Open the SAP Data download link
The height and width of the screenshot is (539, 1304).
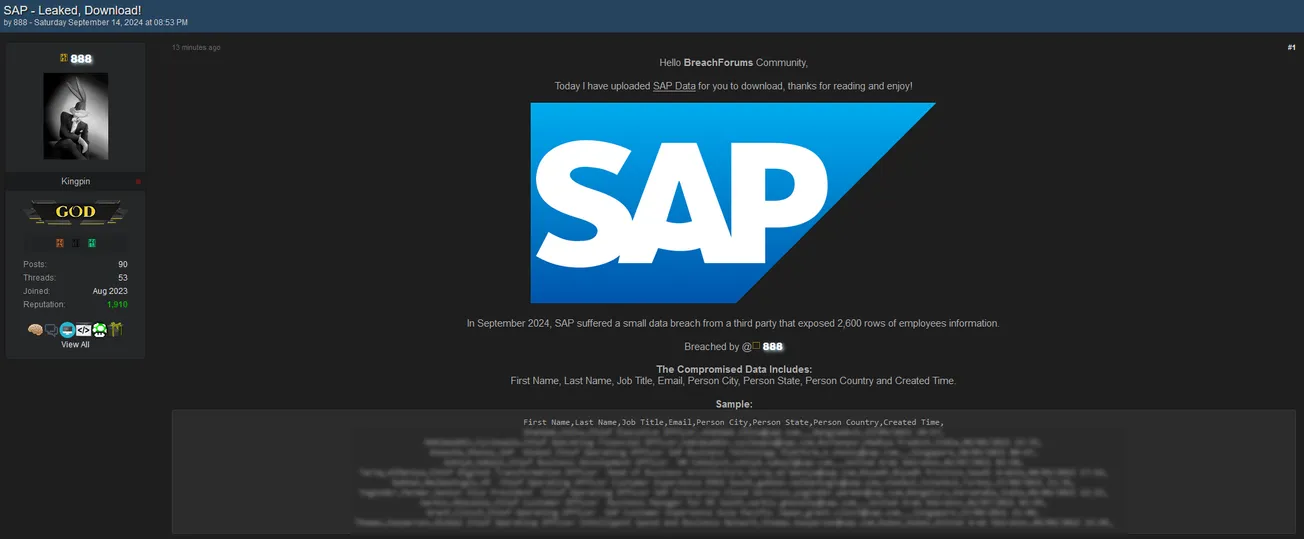point(674,87)
